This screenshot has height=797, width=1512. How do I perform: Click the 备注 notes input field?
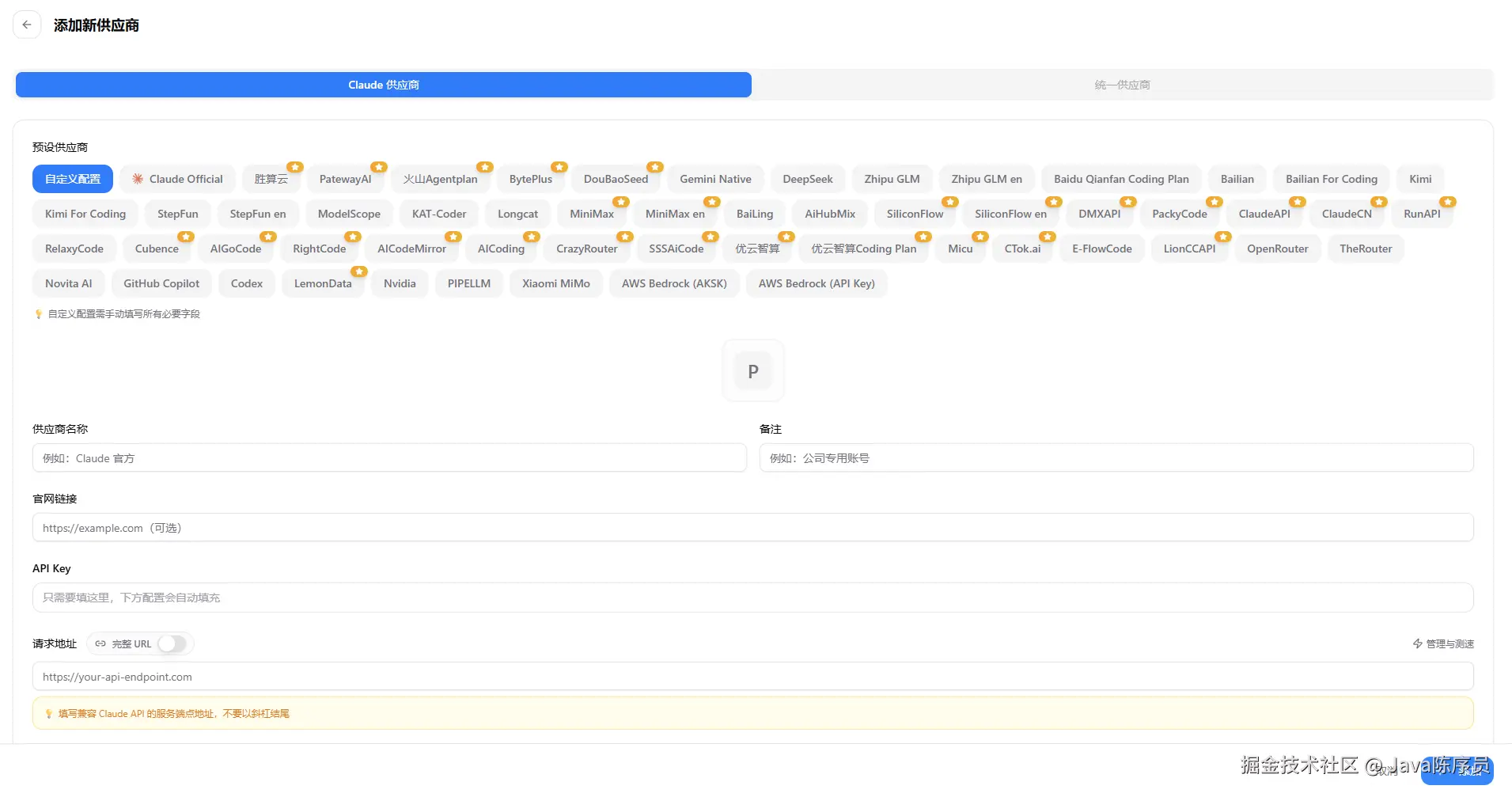(x=1116, y=457)
